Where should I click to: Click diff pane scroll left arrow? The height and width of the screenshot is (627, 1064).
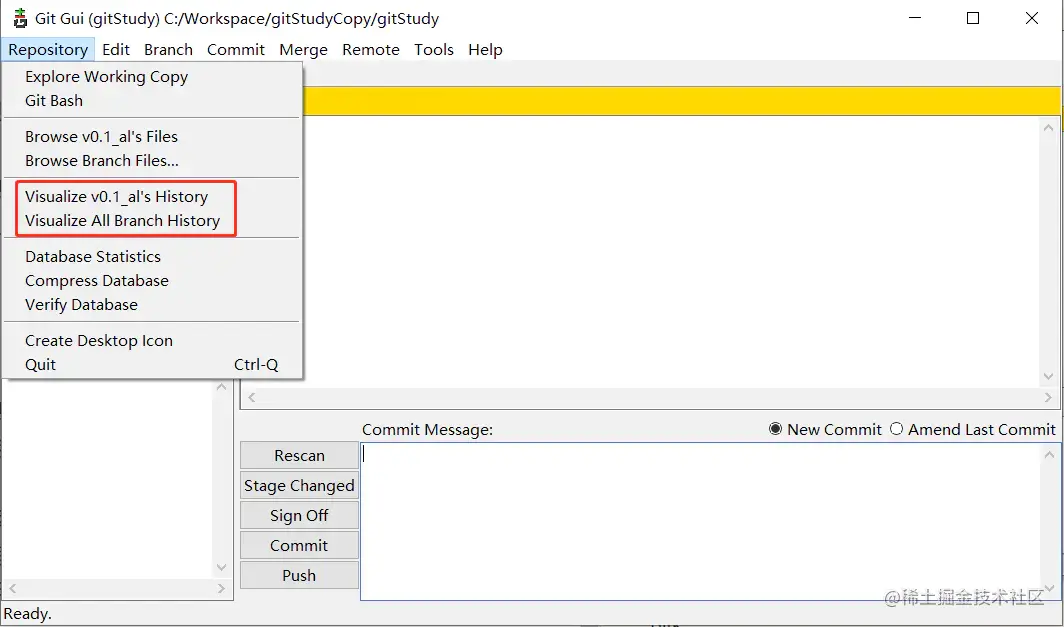(252, 398)
